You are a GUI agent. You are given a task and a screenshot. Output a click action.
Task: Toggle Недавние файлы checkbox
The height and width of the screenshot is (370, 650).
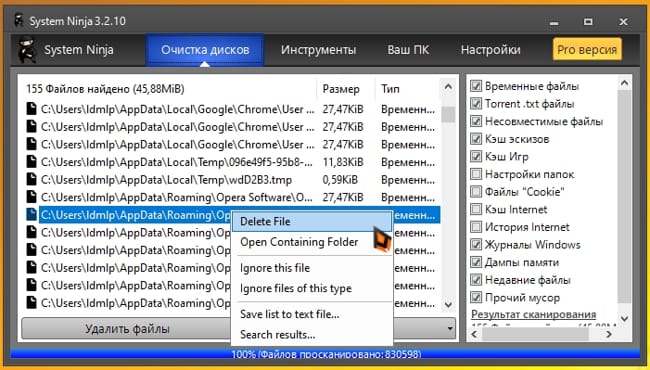click(476, 280)
